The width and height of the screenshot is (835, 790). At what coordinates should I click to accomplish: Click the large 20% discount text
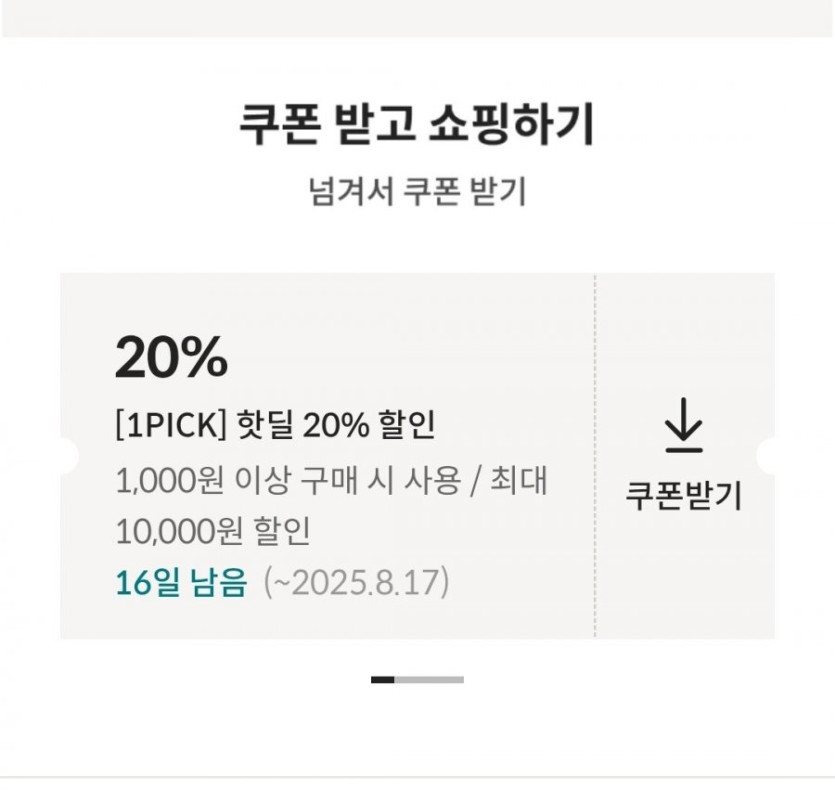pos(171,358)
